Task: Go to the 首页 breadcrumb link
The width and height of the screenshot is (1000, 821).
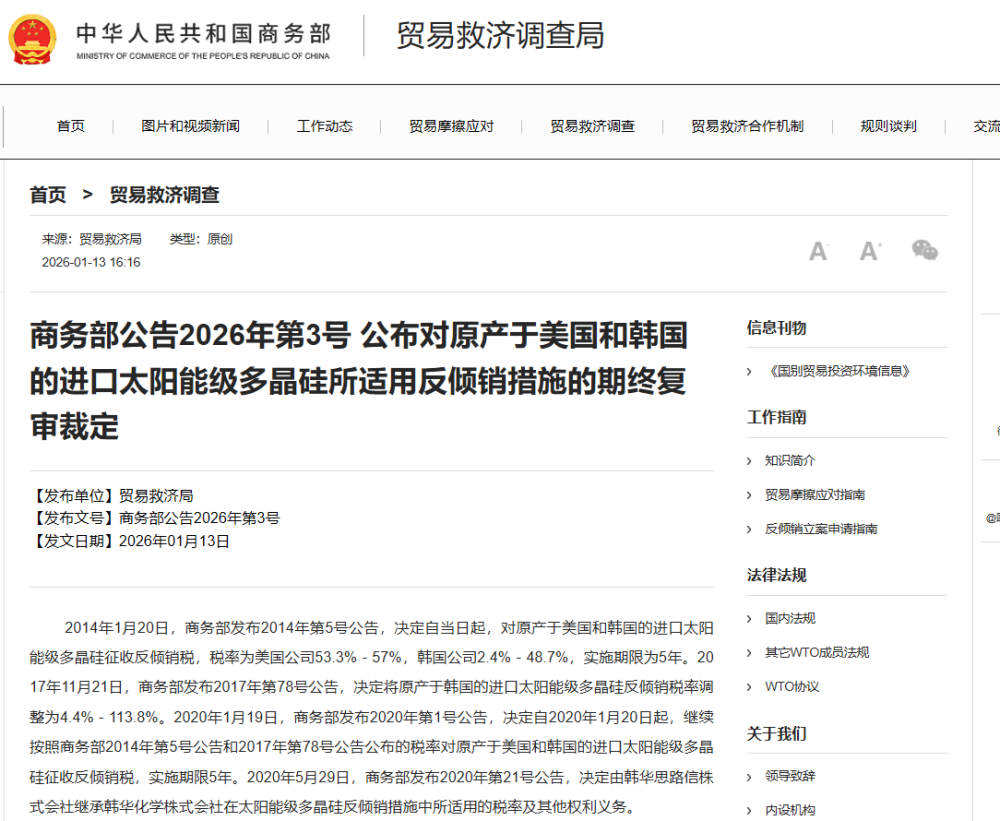Action: coord(48,195)
